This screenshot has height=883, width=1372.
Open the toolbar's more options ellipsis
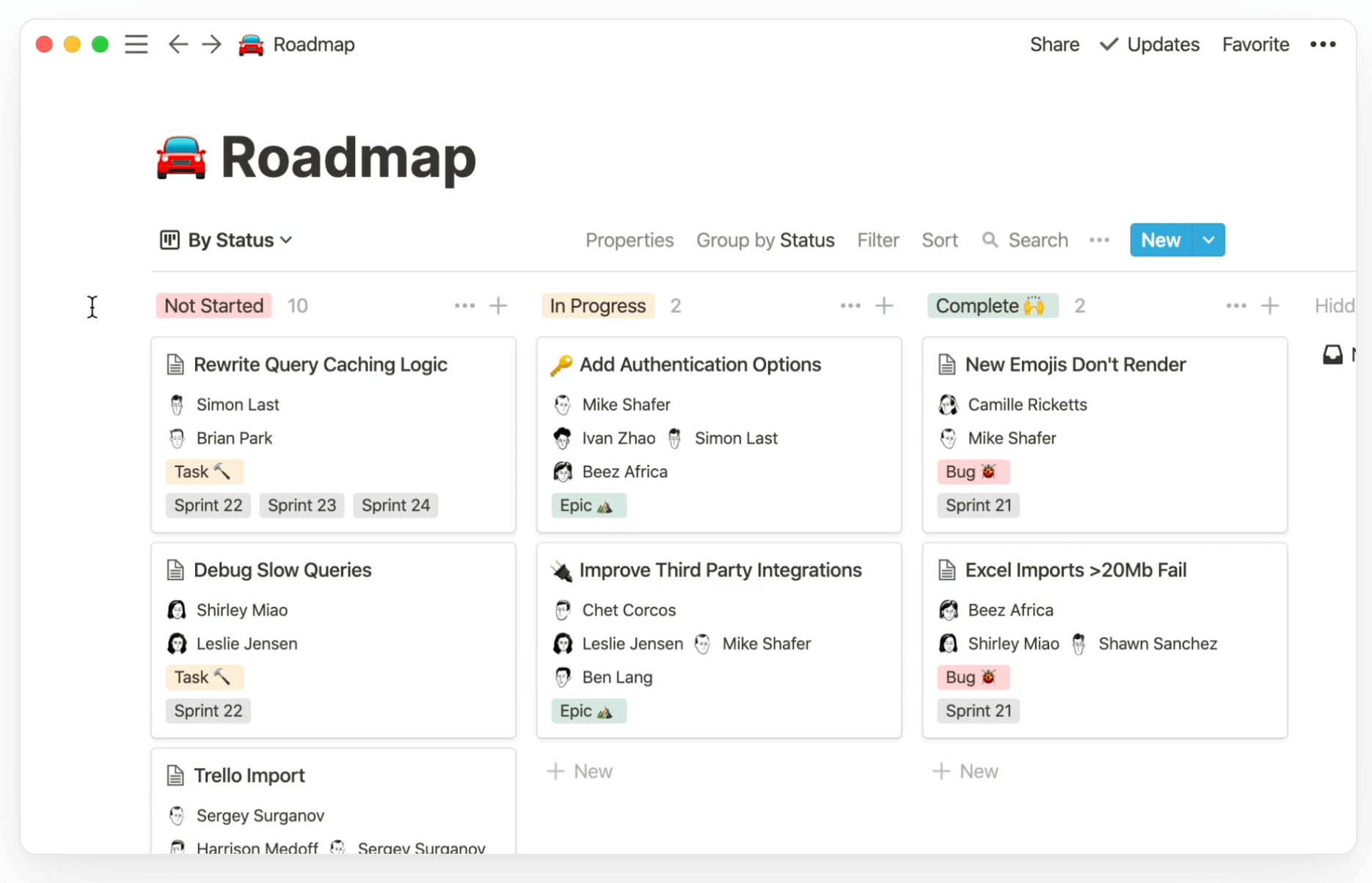pos(1099,240)
